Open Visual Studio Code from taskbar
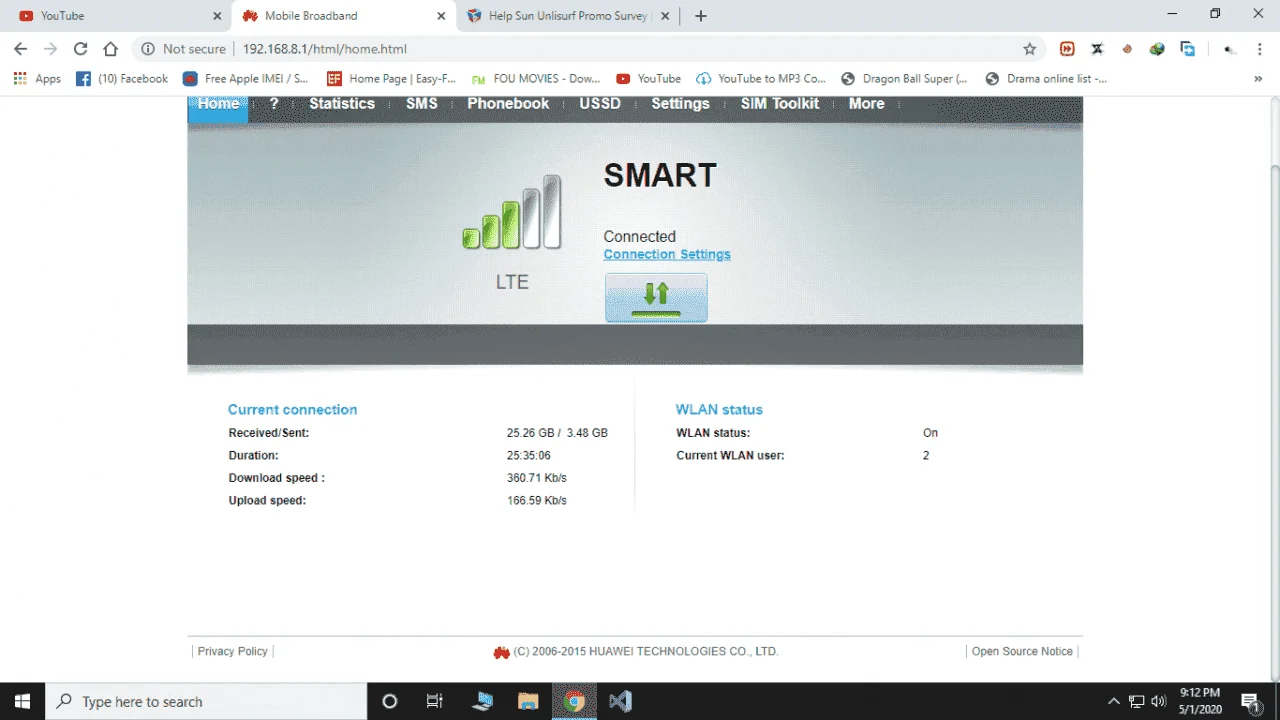Screen dimensions: 1280x720 (620, 701)
